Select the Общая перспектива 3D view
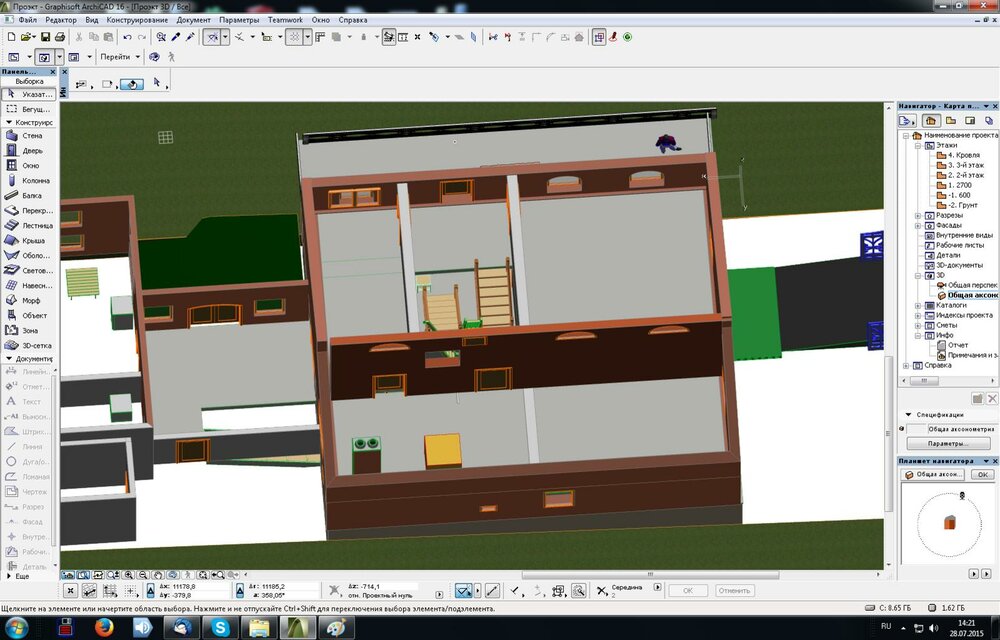This screenshot has height=640, width=1000. (972, 285)
